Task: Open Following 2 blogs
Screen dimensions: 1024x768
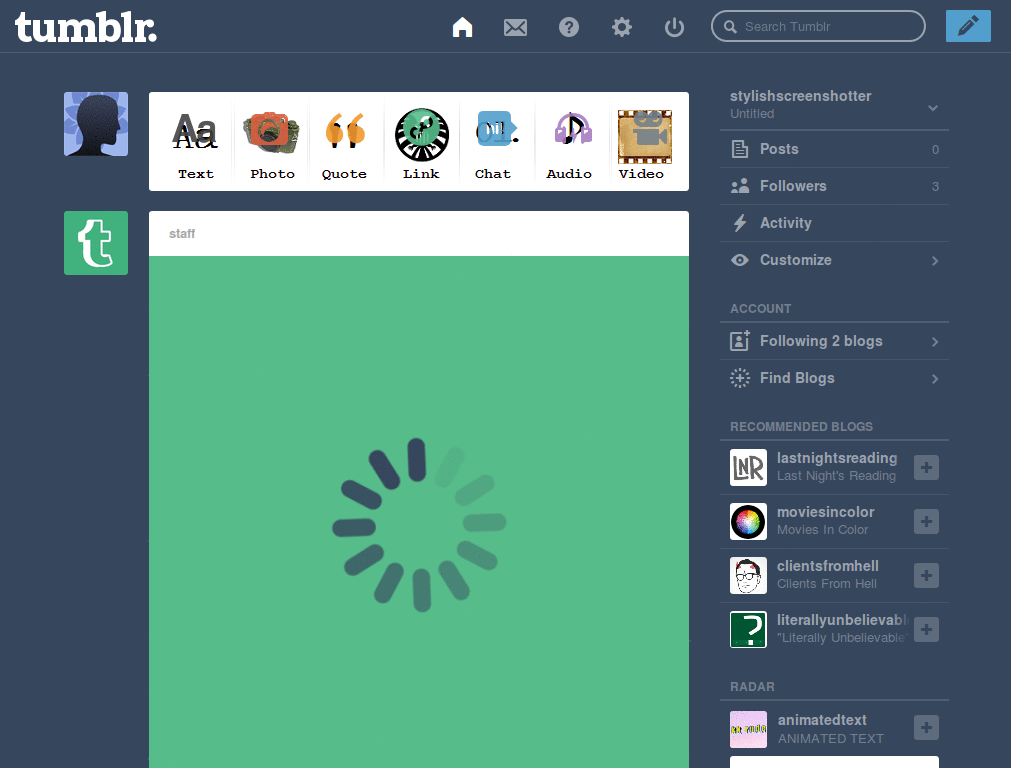Action: (834, 341)
